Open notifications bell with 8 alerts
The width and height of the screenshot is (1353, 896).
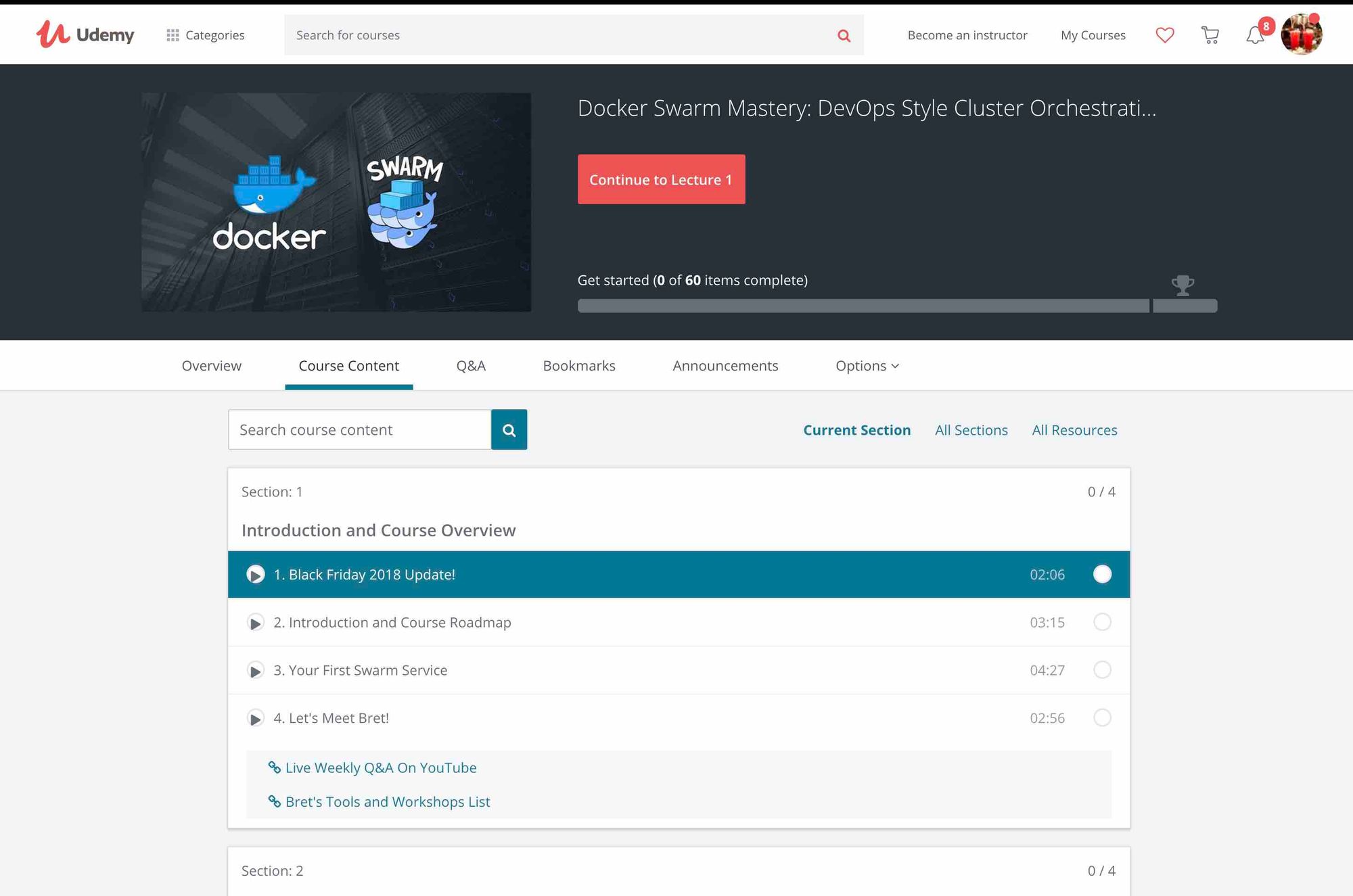pos(1256,34)
